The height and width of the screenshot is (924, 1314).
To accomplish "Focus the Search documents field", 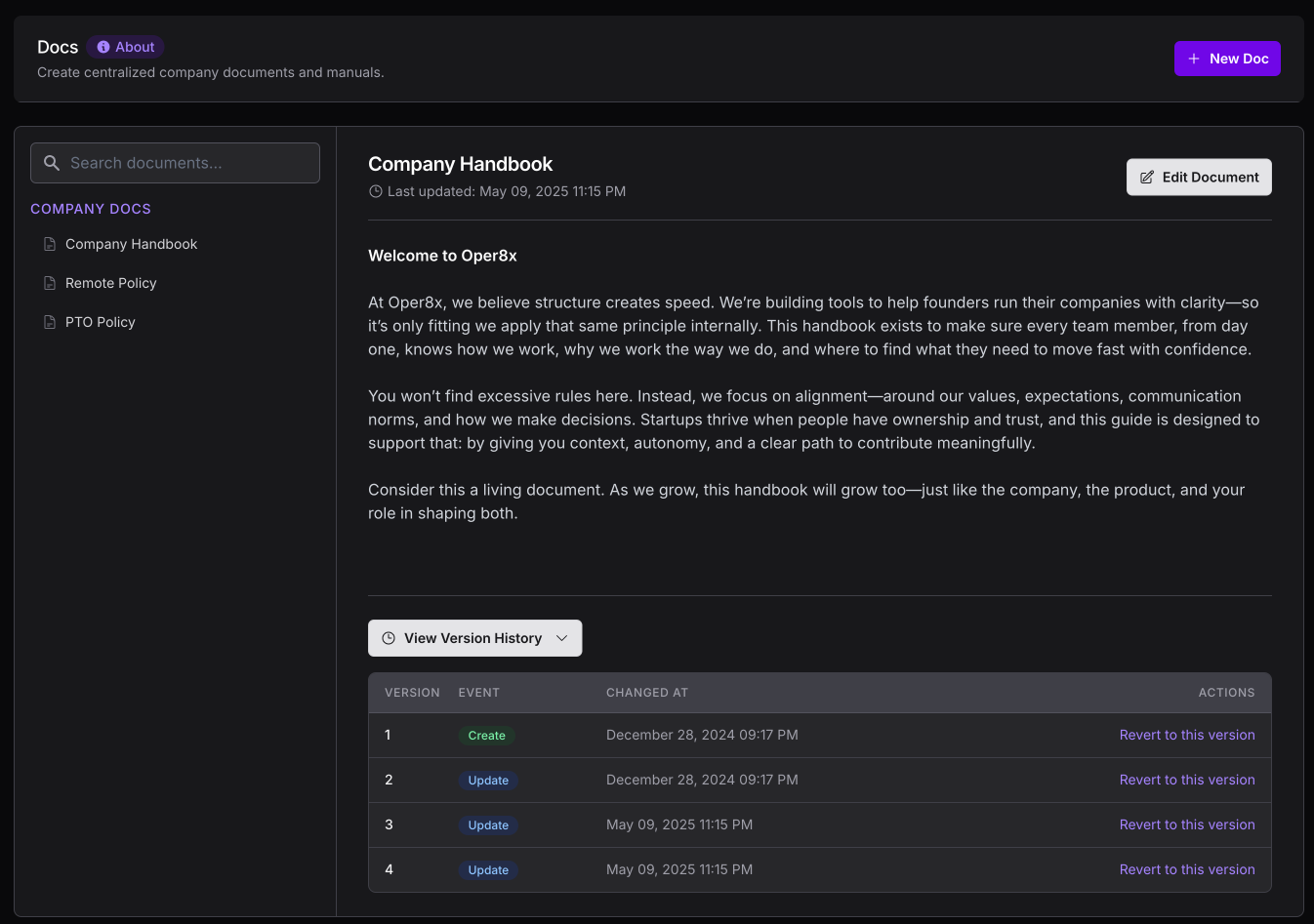I will point(175,163).
